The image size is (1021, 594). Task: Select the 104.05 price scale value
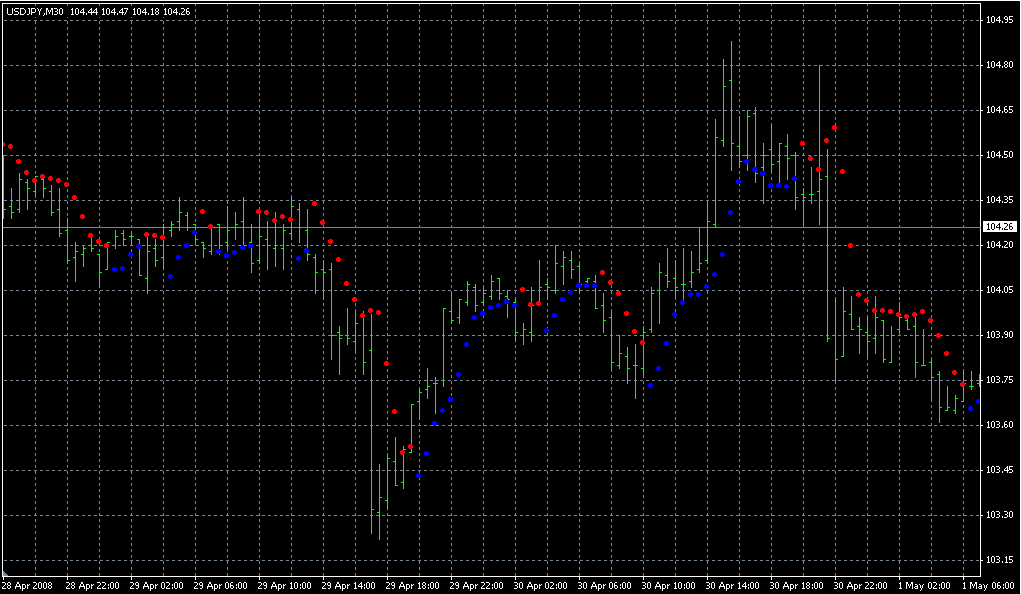click(999, 290)
